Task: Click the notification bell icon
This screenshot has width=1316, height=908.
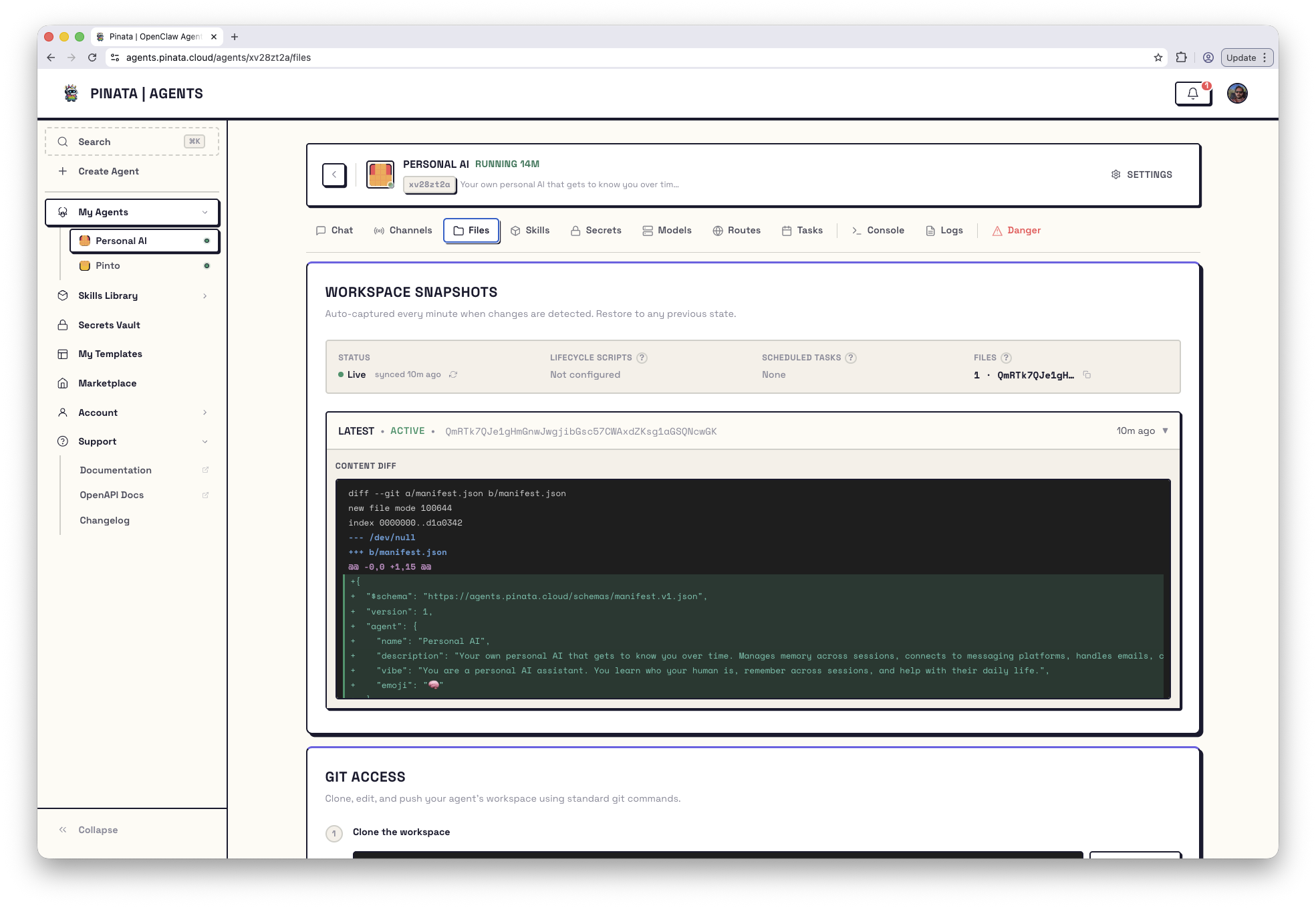Action: pyautogui.click(x=1193, y=94)
